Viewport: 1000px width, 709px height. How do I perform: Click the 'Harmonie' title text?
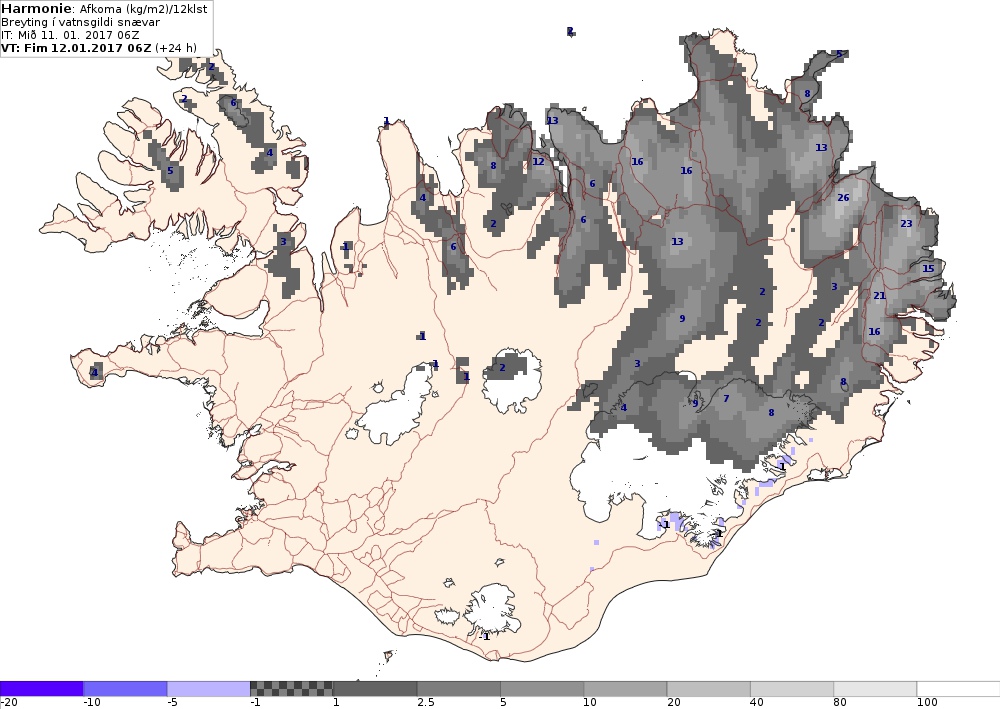pyautogui.click(x=38, y=9)
